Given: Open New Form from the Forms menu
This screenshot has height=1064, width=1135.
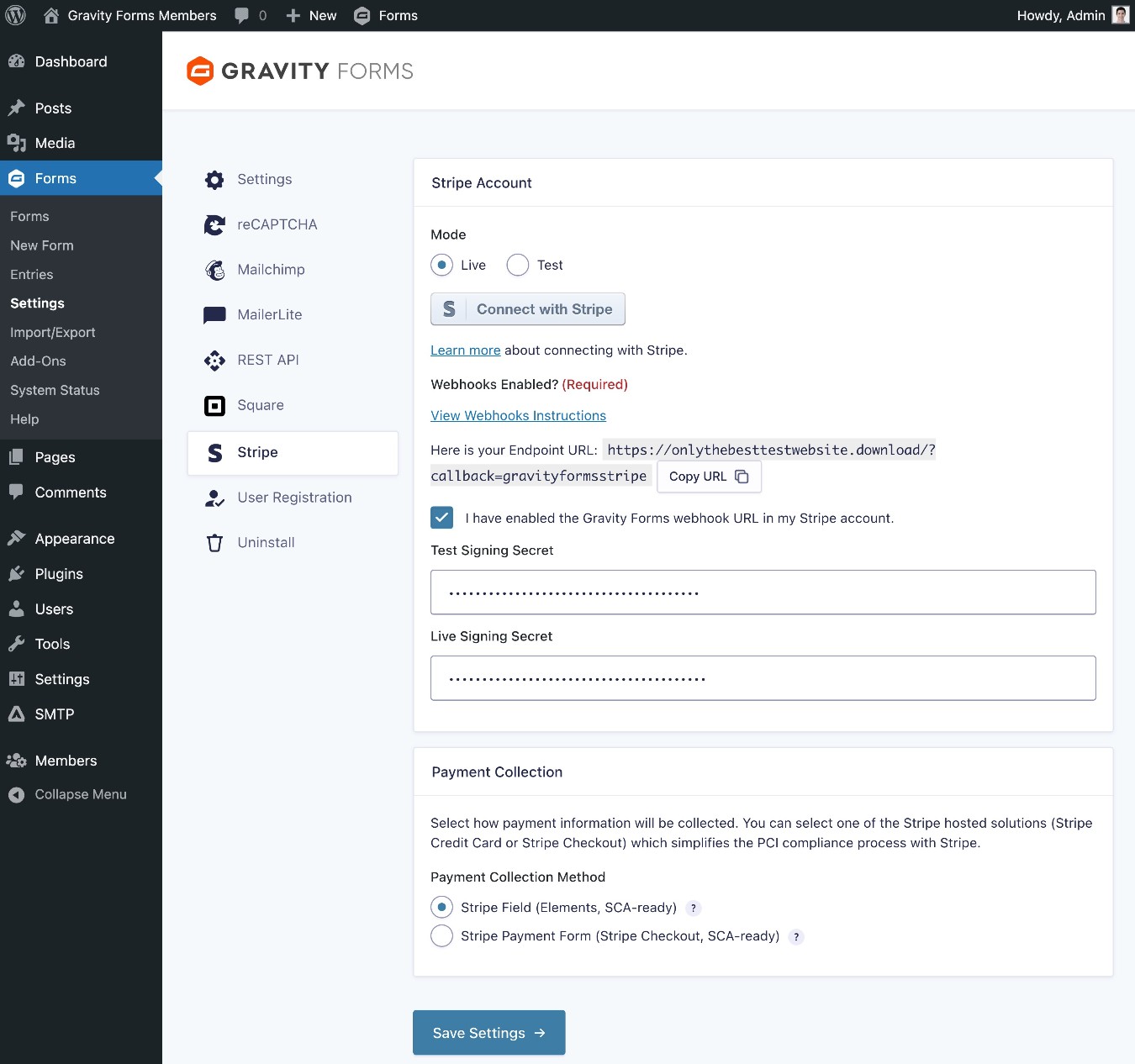Looking at the screenshot, I should coord(41,245).
